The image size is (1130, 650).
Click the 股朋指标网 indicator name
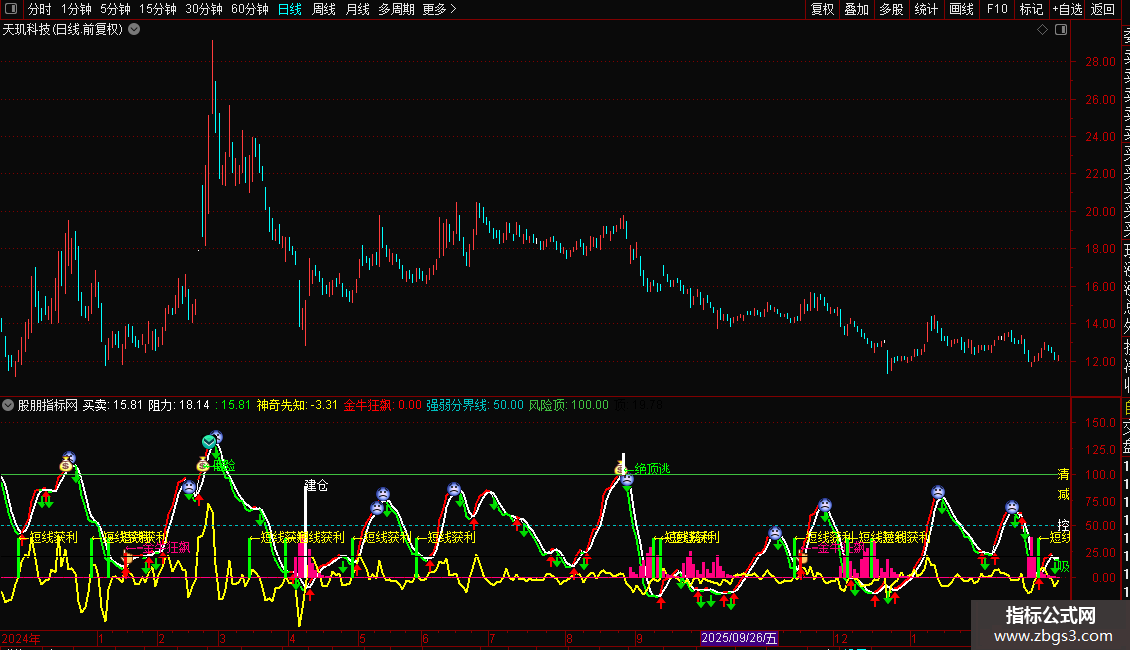48,405
